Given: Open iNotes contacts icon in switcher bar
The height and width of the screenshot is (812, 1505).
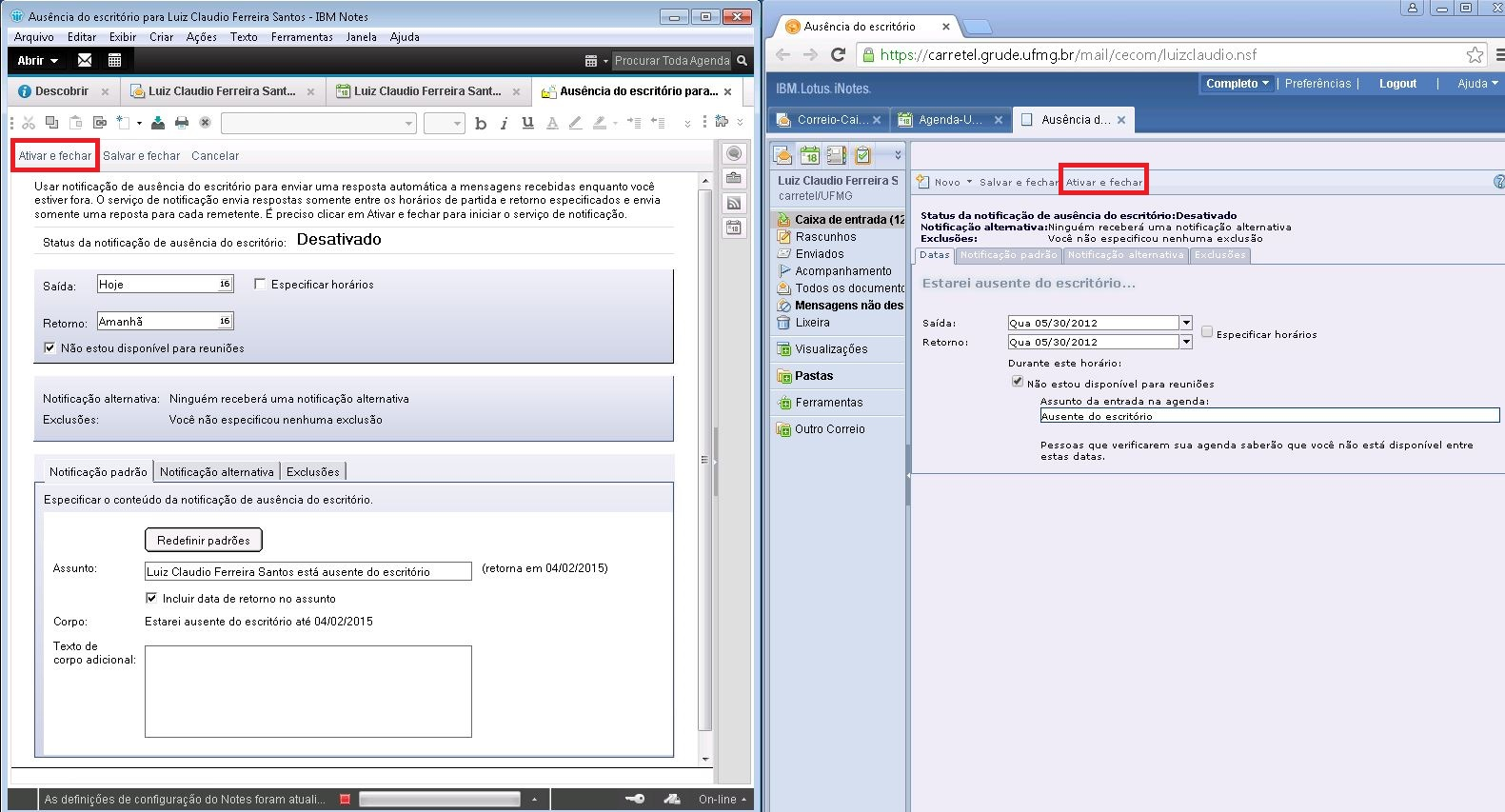Looking at the screenshot, I should (x=836, y=155).
